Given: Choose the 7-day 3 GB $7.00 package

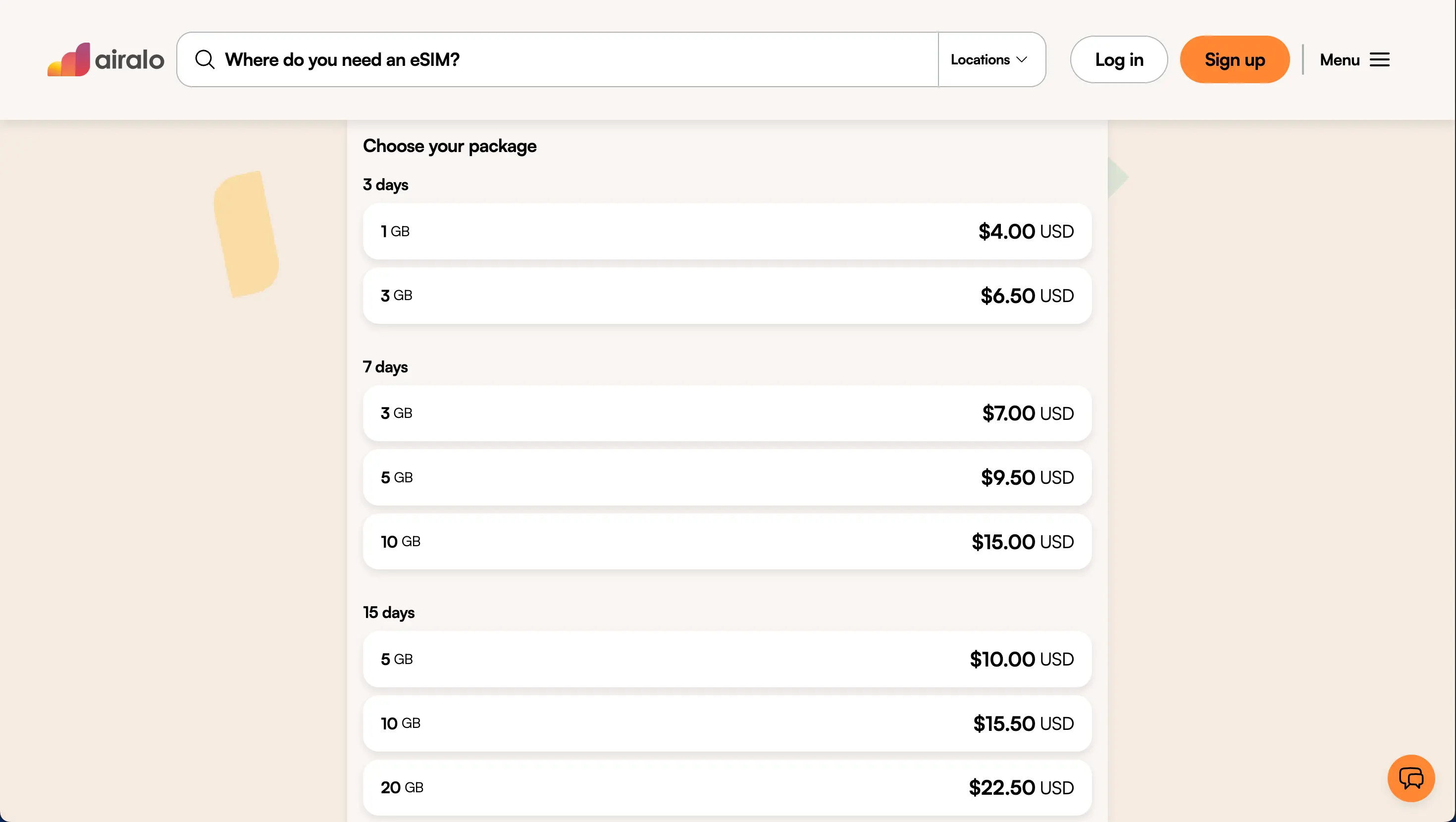Looking at the screenshot, I should tap(727, 413).
